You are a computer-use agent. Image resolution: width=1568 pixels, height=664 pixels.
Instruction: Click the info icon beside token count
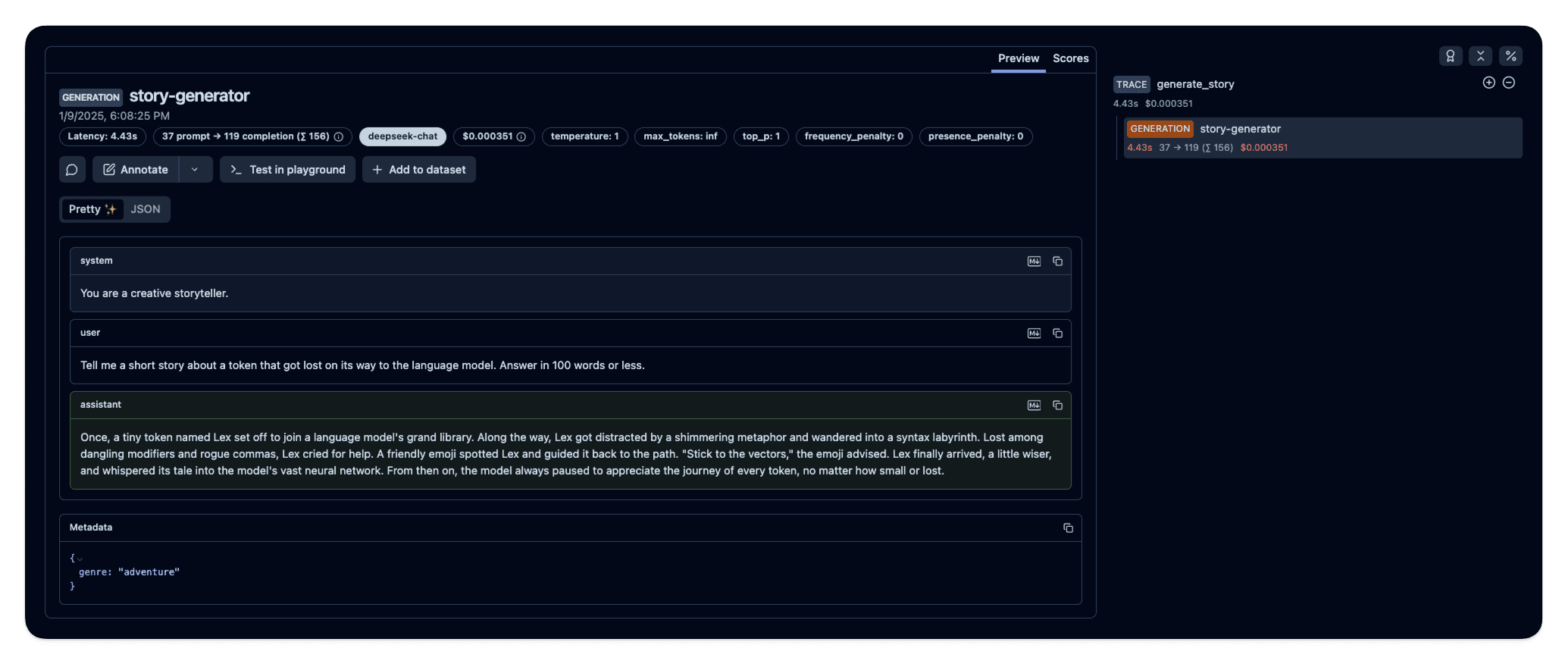[x=339, y=137]
